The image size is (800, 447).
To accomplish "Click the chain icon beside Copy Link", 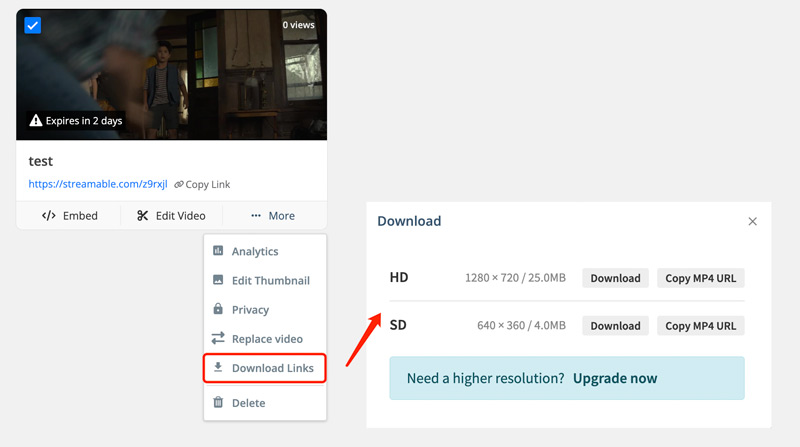I will coord(179,185).
